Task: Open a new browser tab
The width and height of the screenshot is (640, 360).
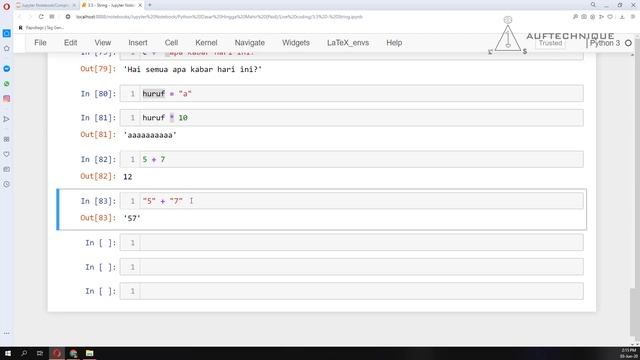Action: point(150,5)
